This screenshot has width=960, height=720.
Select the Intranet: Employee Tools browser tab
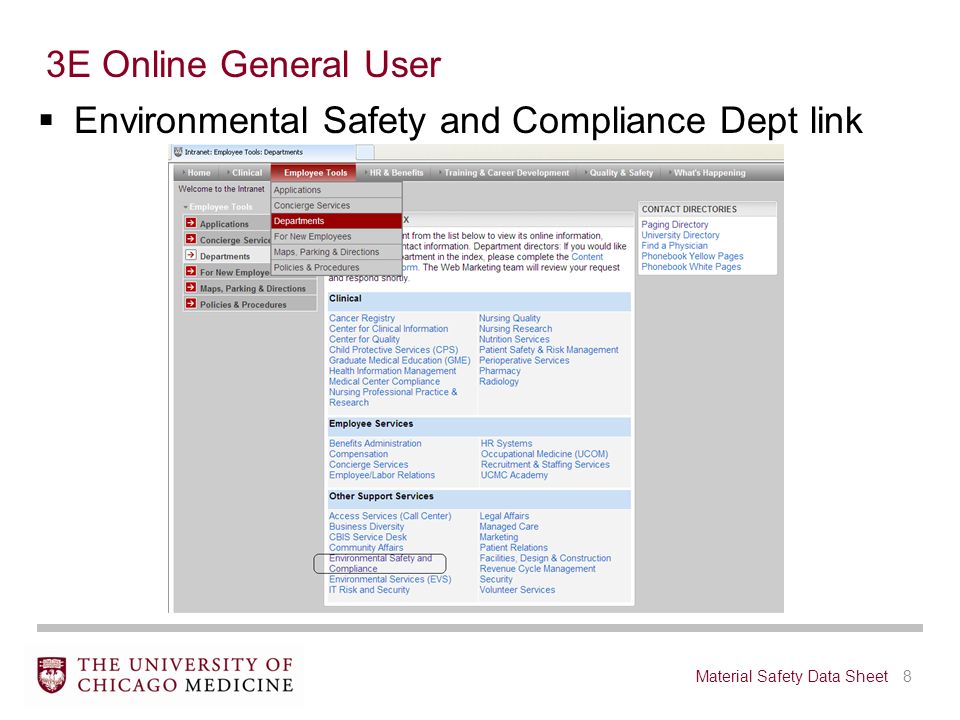(262, 152)
